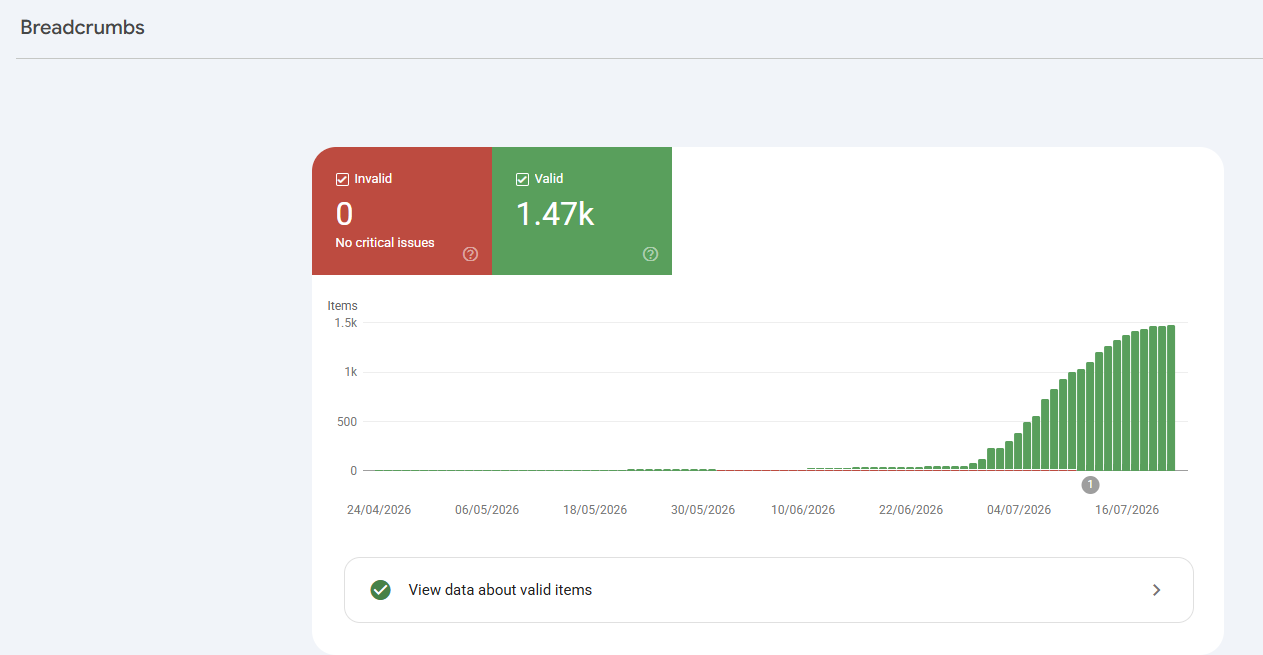Click the 10/06/2026 axis date
The height and width of the screenshot is (655, 1263).
coord(803,510)
